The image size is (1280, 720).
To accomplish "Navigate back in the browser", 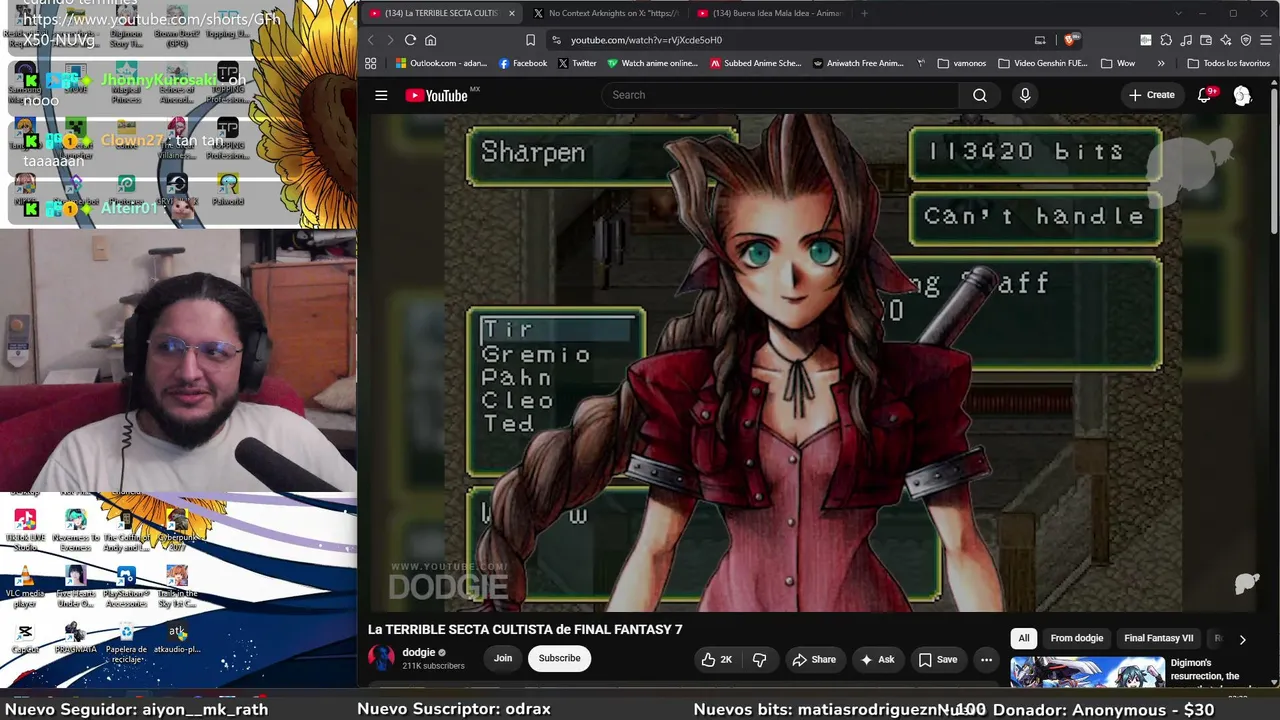I will (370, 40).
